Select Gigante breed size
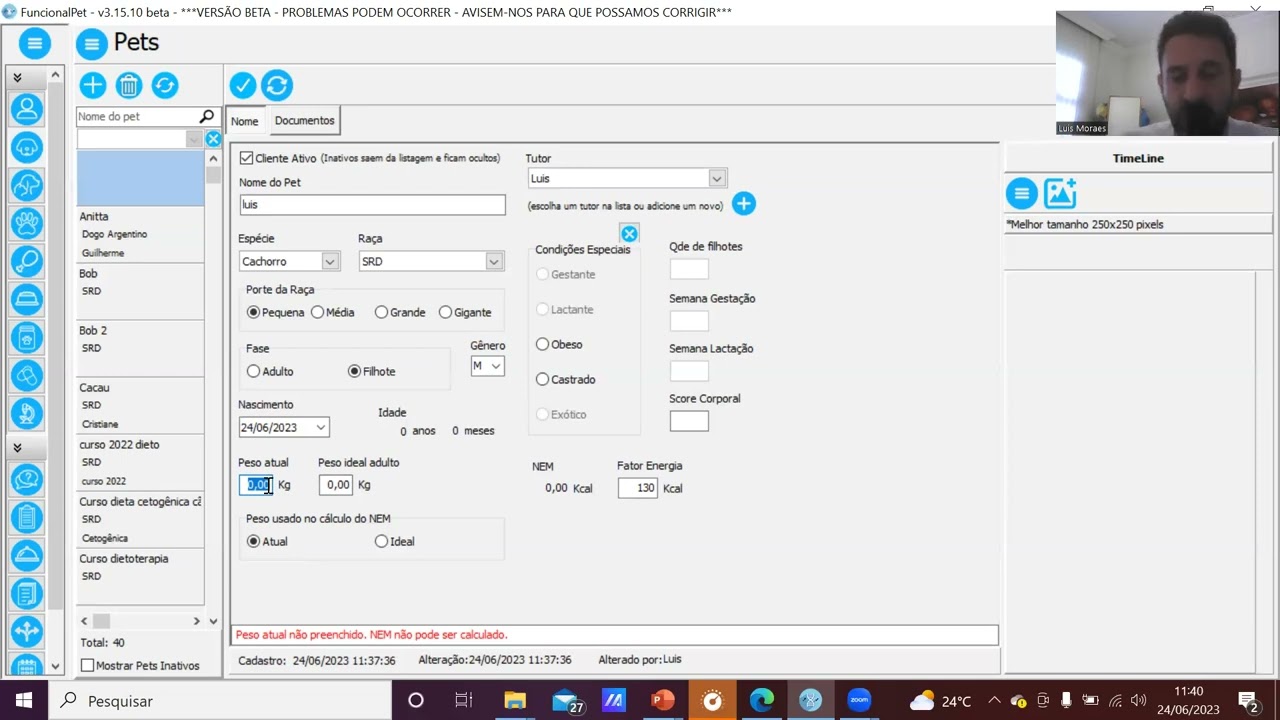Image resolution: width=1280 pixels, height=720 pixels. (445, 312)
